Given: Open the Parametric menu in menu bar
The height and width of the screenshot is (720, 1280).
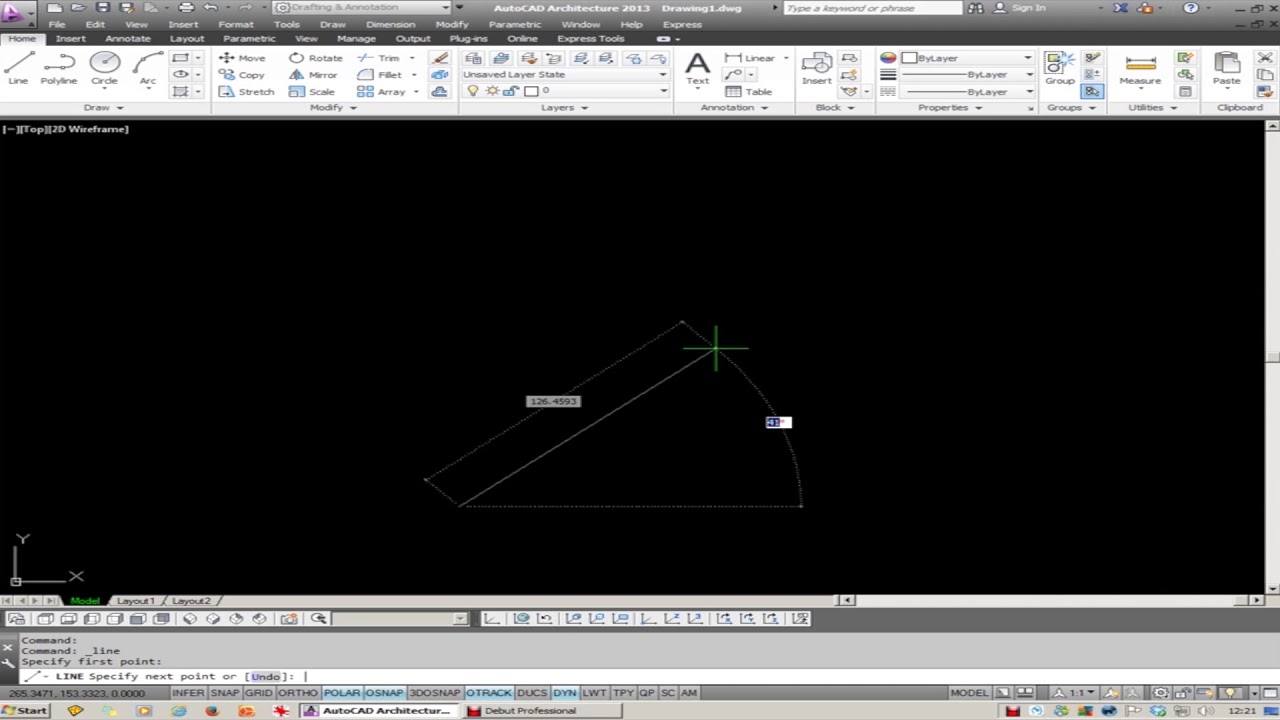Looking at the screenshot, I should click(x=514, y=24).
